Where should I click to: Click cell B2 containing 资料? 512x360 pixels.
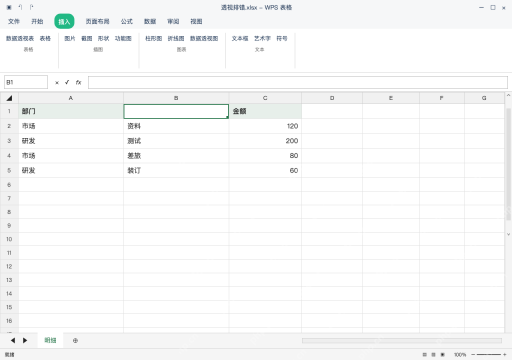click(176, 126)
